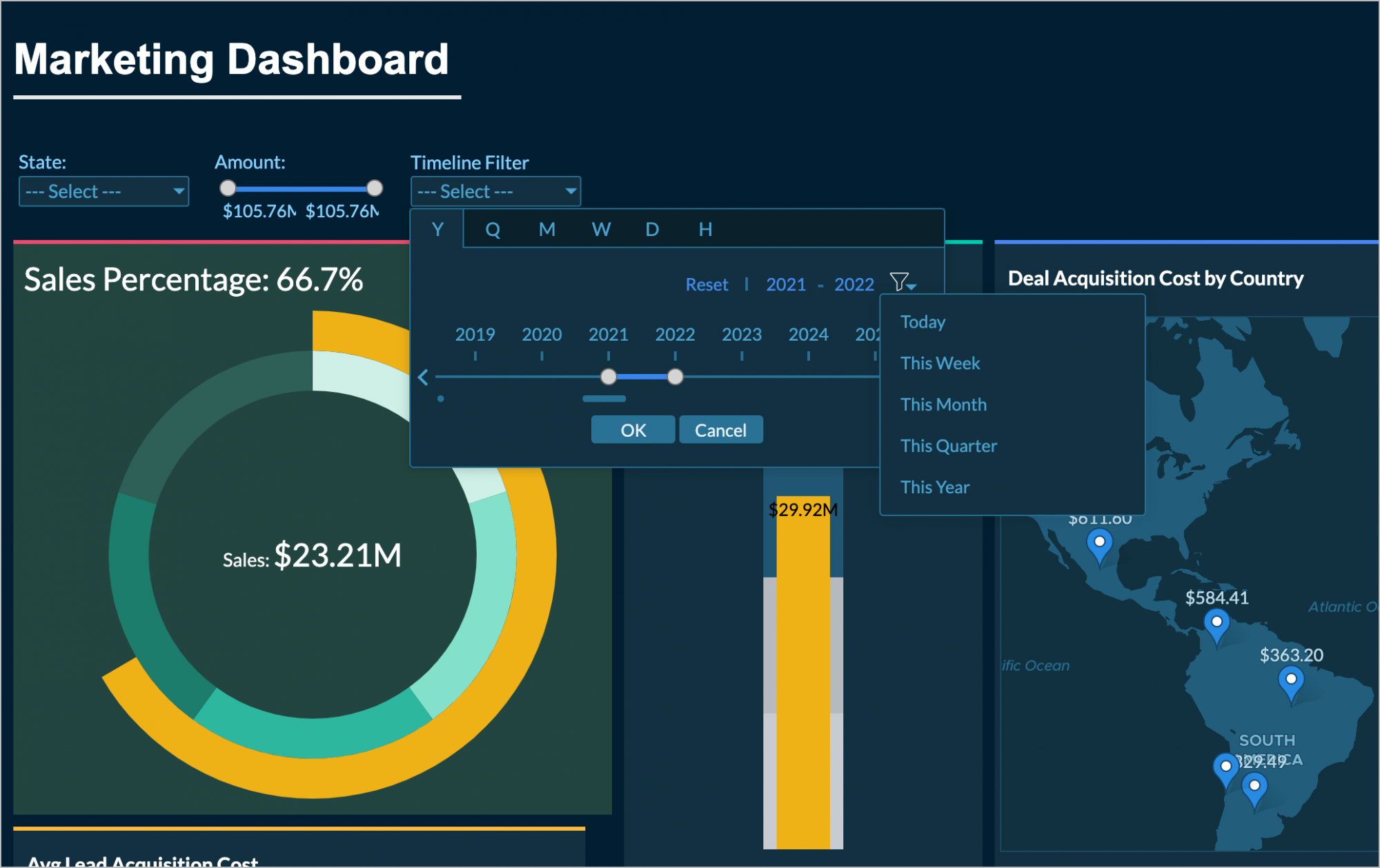This screenshot has width=1380, height=868.
Task: Click the Reset link in the timeline popup
Action: pyautogui.click(x=706, y=284)
